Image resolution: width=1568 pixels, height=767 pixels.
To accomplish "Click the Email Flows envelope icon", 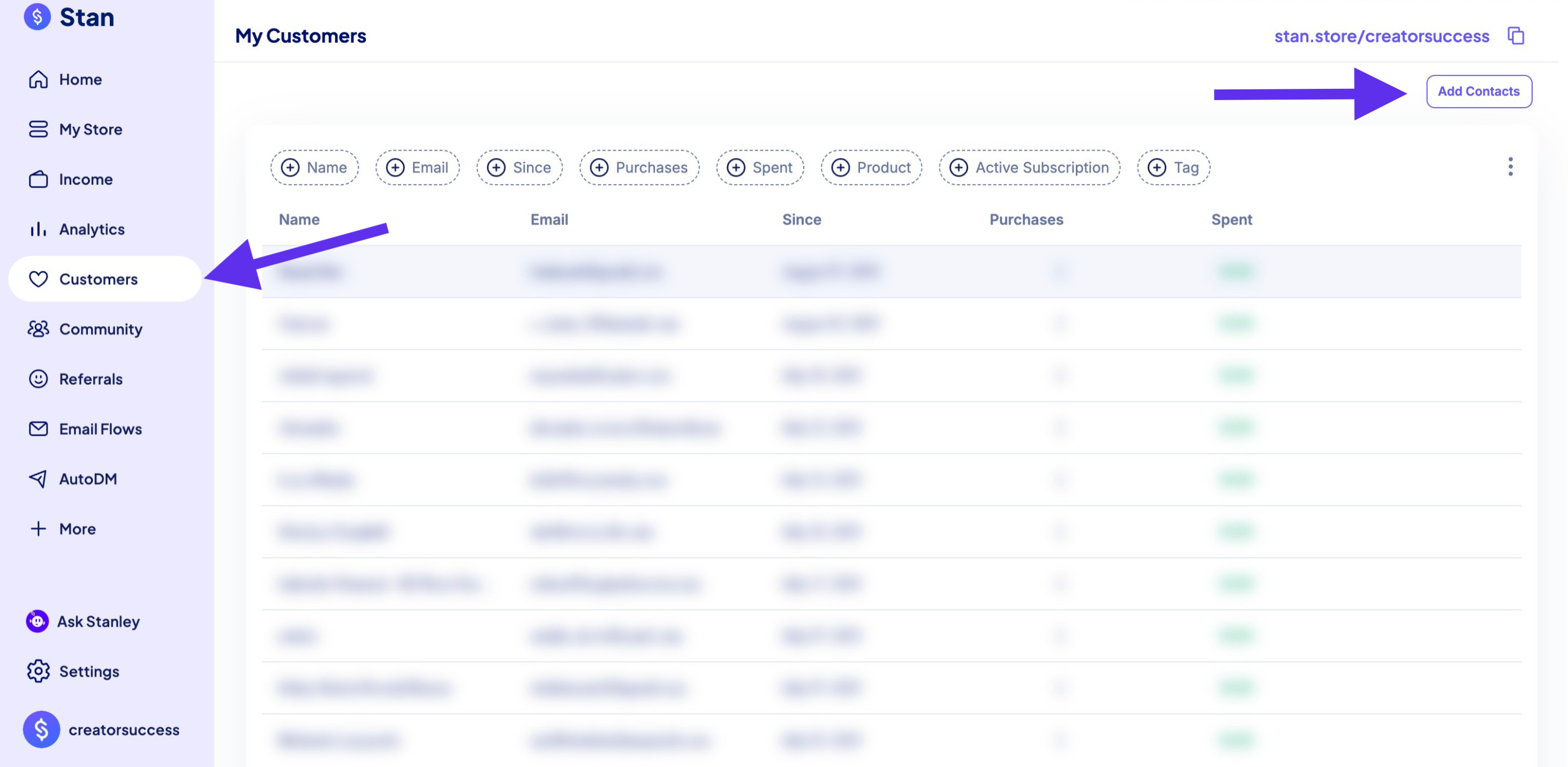I will pyautogui.click(x=39, y=428).
